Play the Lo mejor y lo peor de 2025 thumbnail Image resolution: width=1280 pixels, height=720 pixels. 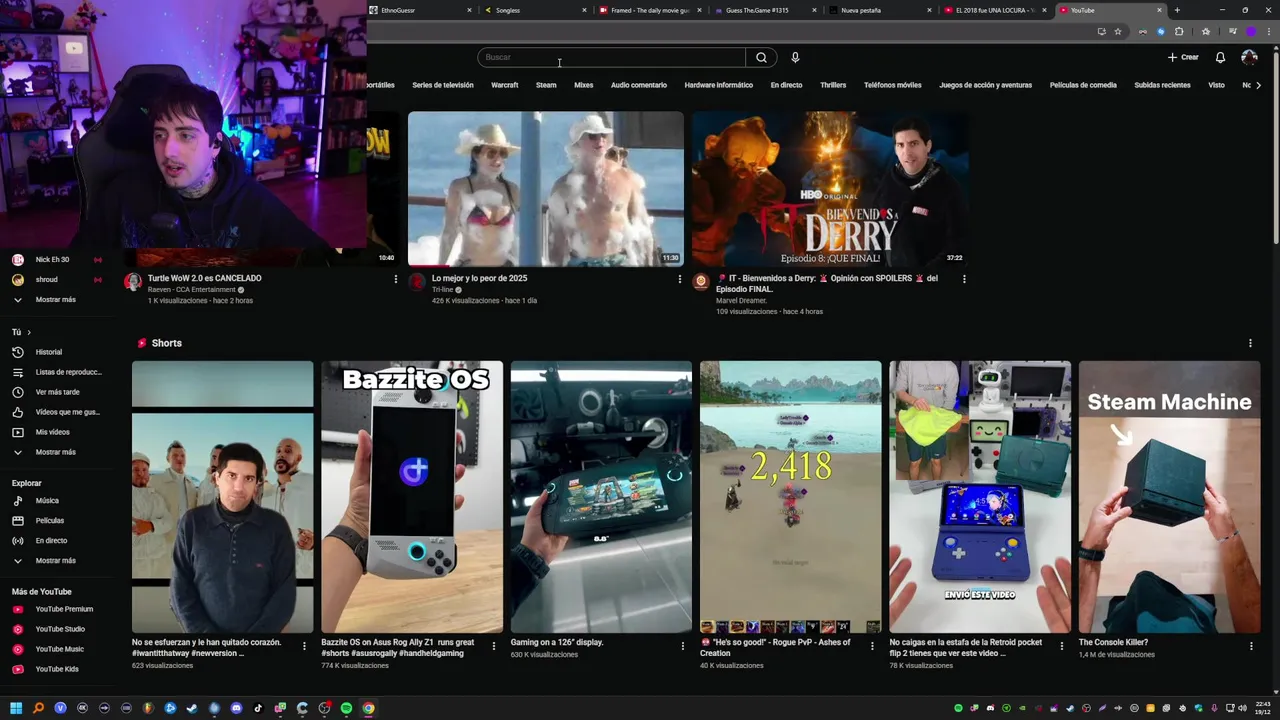(x=546, y=189)
